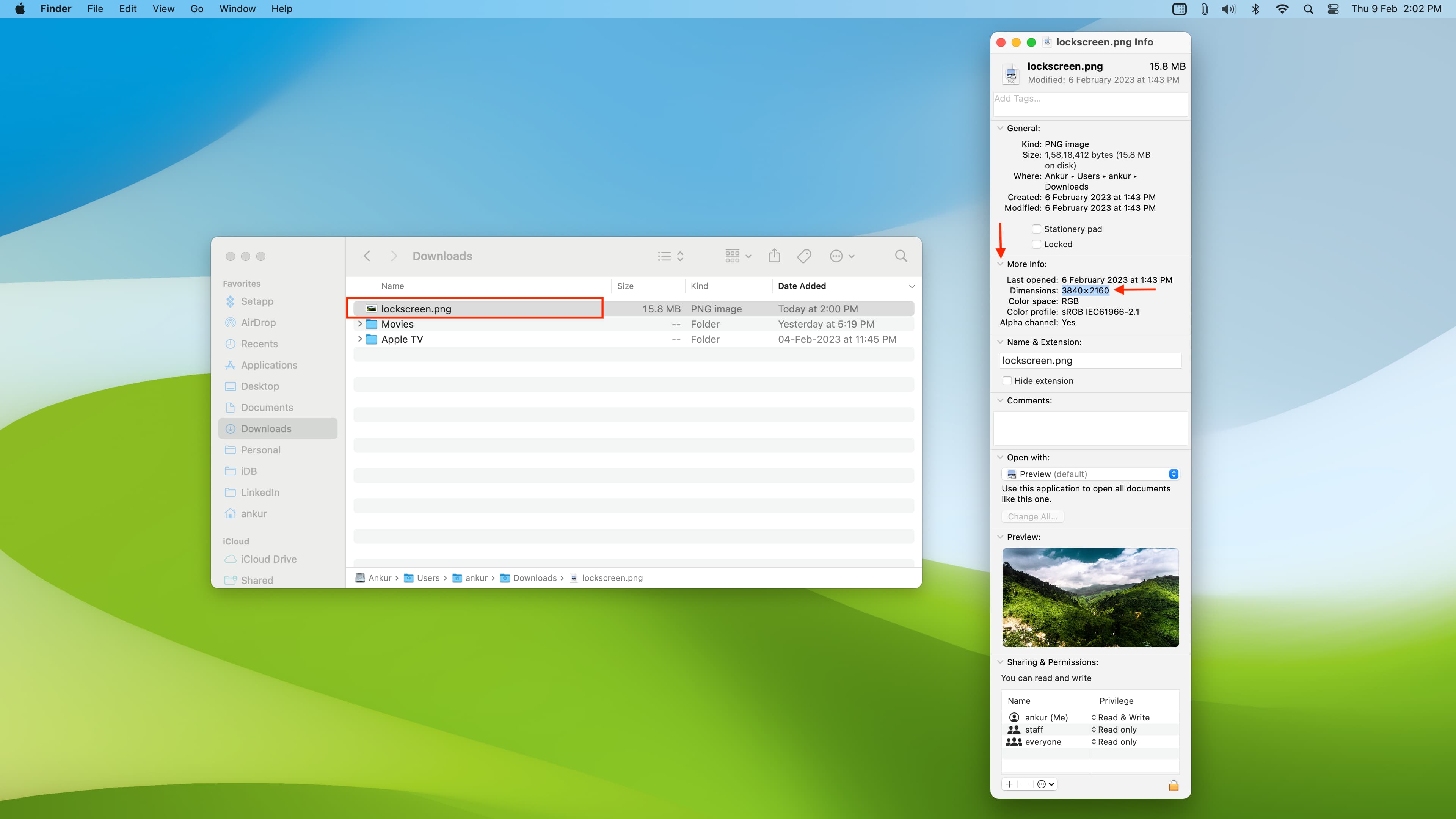Click the landscape preview thumbnail

pos(1090,598)
